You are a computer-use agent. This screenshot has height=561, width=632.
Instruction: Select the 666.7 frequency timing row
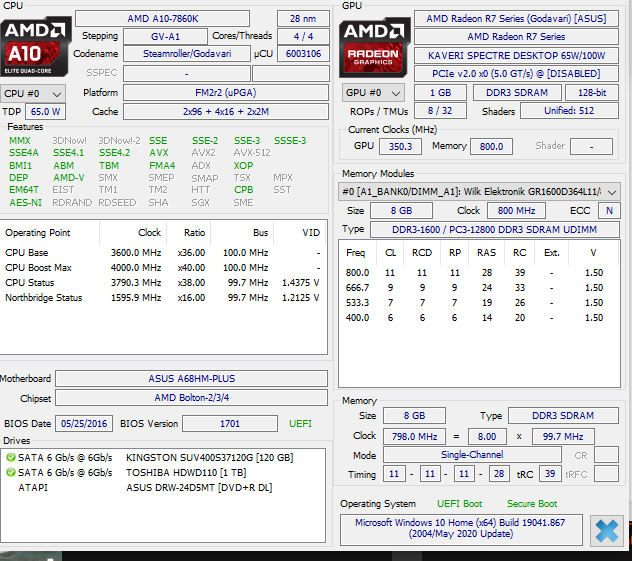coord(478,288)
